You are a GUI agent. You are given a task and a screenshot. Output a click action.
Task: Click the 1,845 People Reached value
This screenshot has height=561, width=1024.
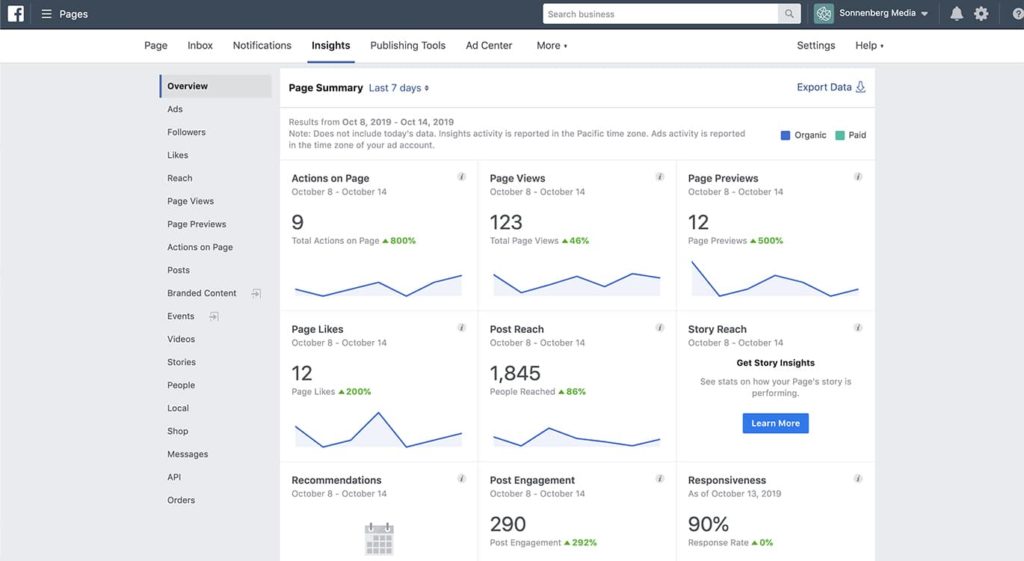pyautogui.click(x=515, y=373)
